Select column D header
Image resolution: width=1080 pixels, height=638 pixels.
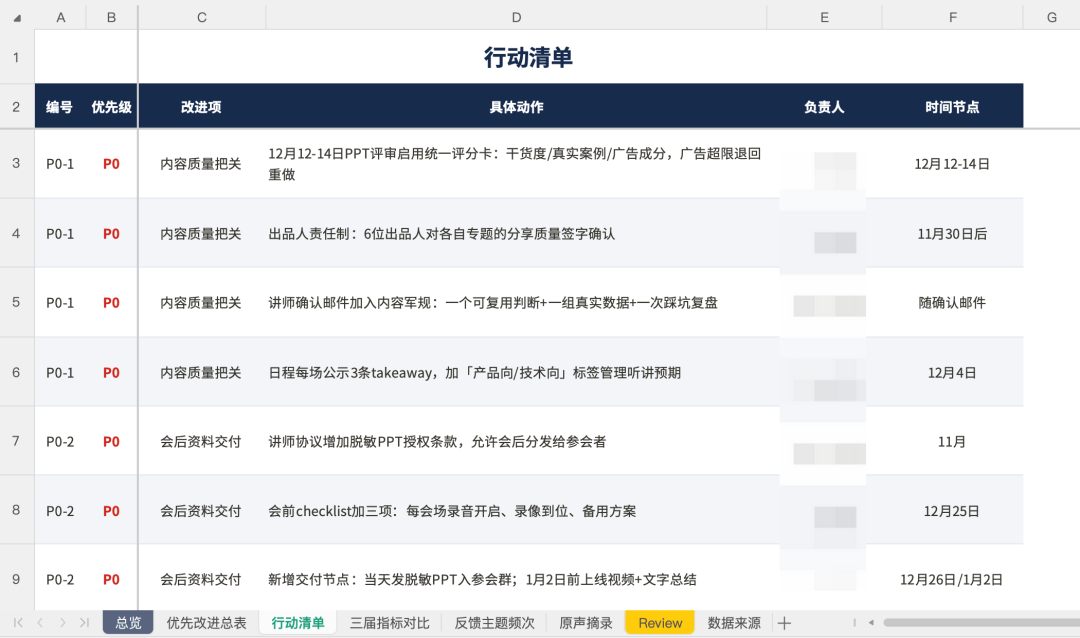[x=516, y=17]
